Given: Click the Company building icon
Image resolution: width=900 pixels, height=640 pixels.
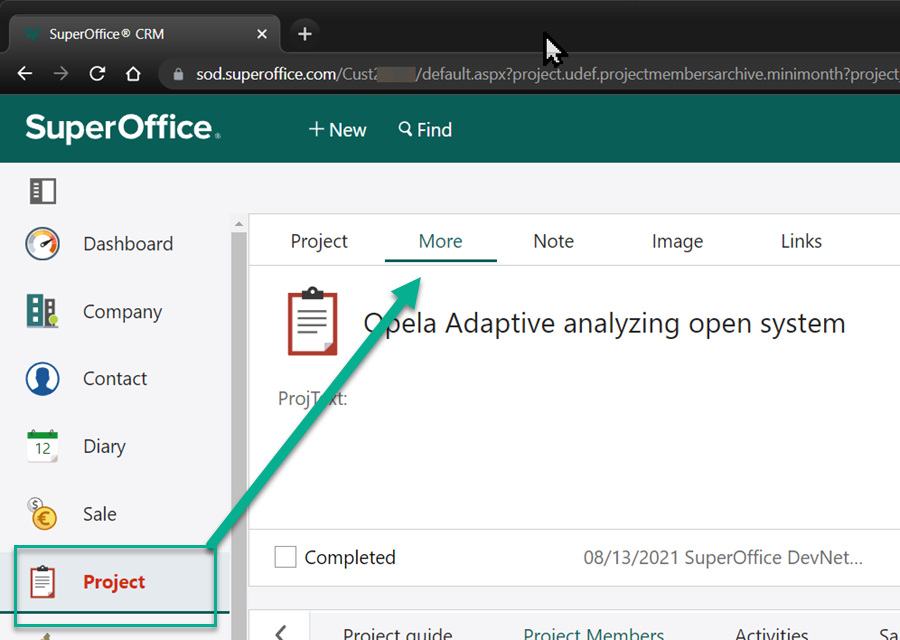Looking at the screenshot, I should click(x=42, y=312).
